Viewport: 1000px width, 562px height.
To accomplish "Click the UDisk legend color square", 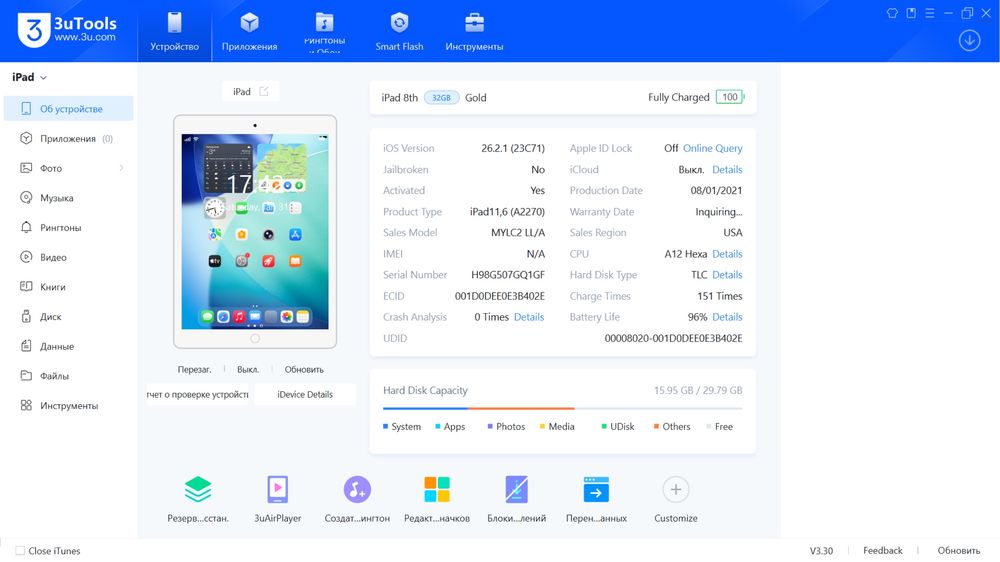I will (603, 426).
